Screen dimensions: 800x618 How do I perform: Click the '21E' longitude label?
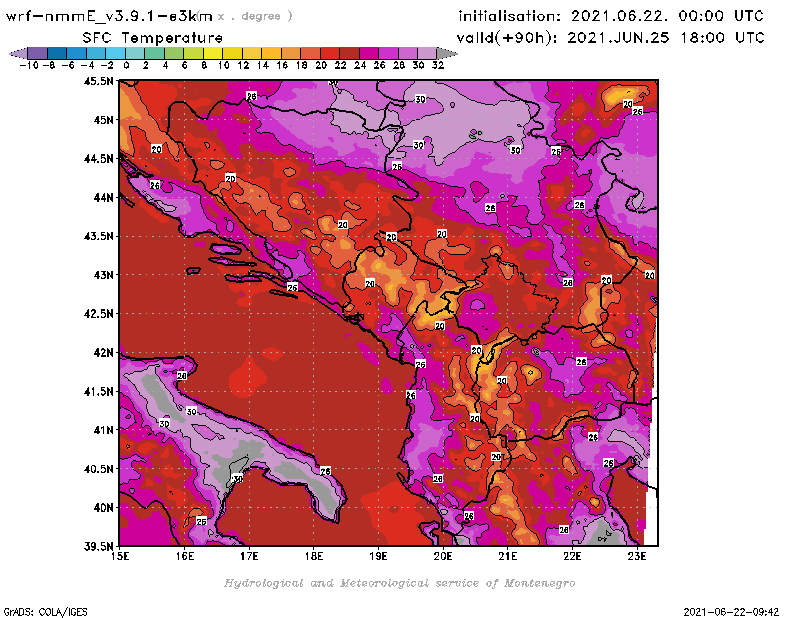coord(508,556)
